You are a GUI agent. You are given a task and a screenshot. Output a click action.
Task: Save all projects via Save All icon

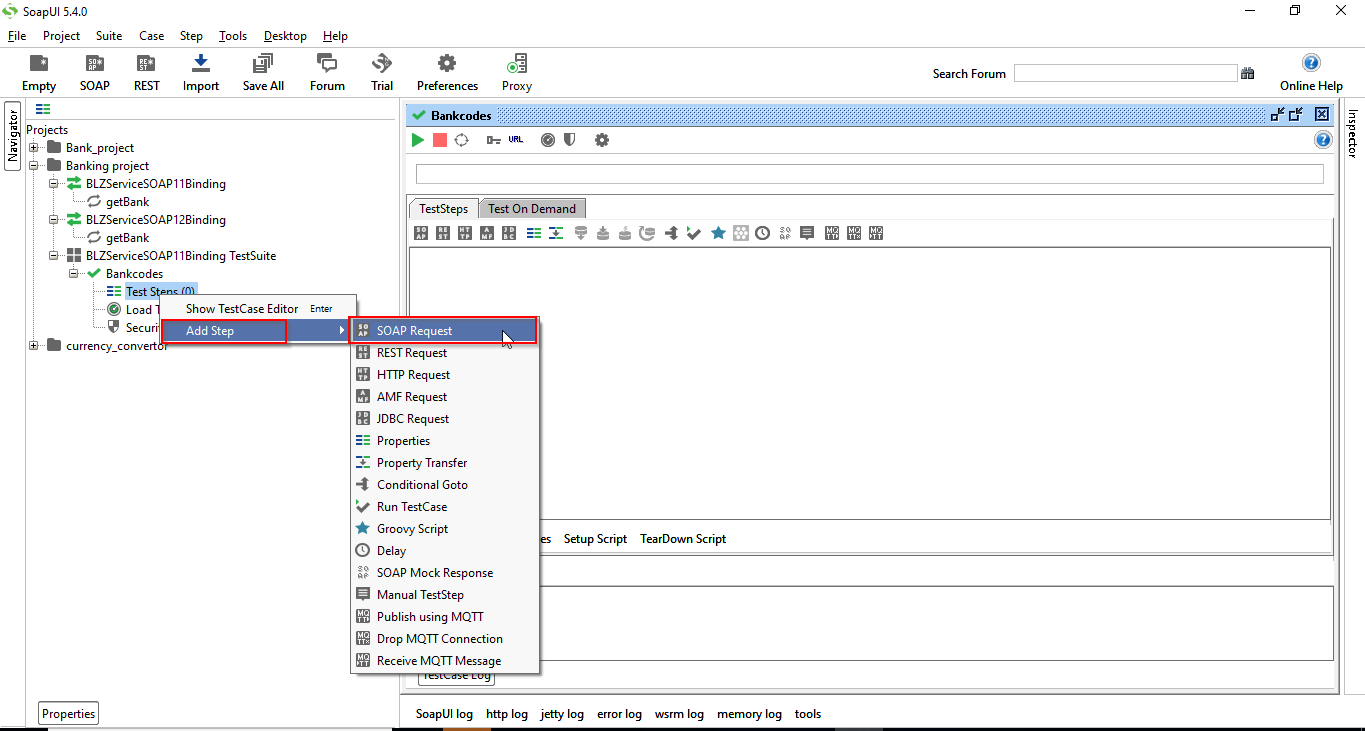[262, 71]
